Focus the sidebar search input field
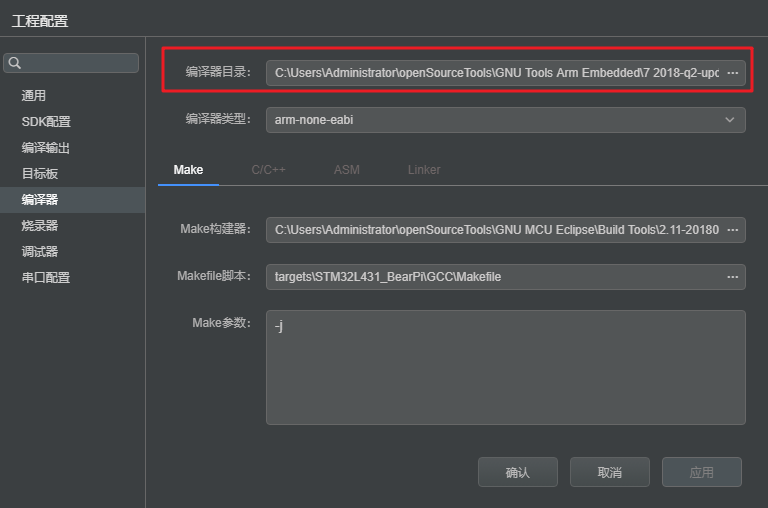768x508 pixels. coord(71,63)
